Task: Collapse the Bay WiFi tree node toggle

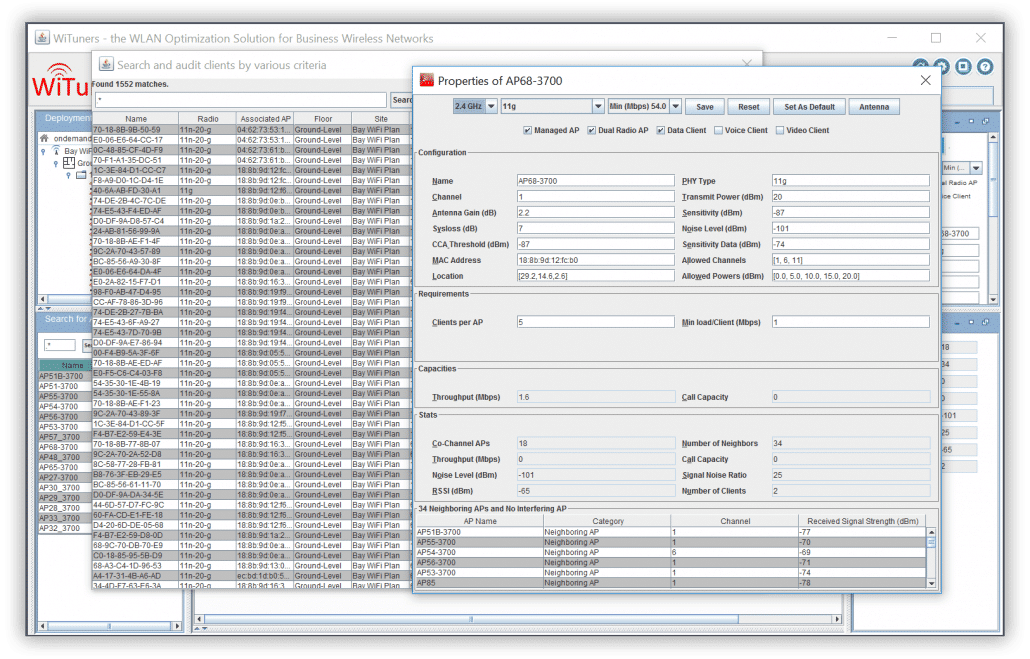Action: click(43, 151)
